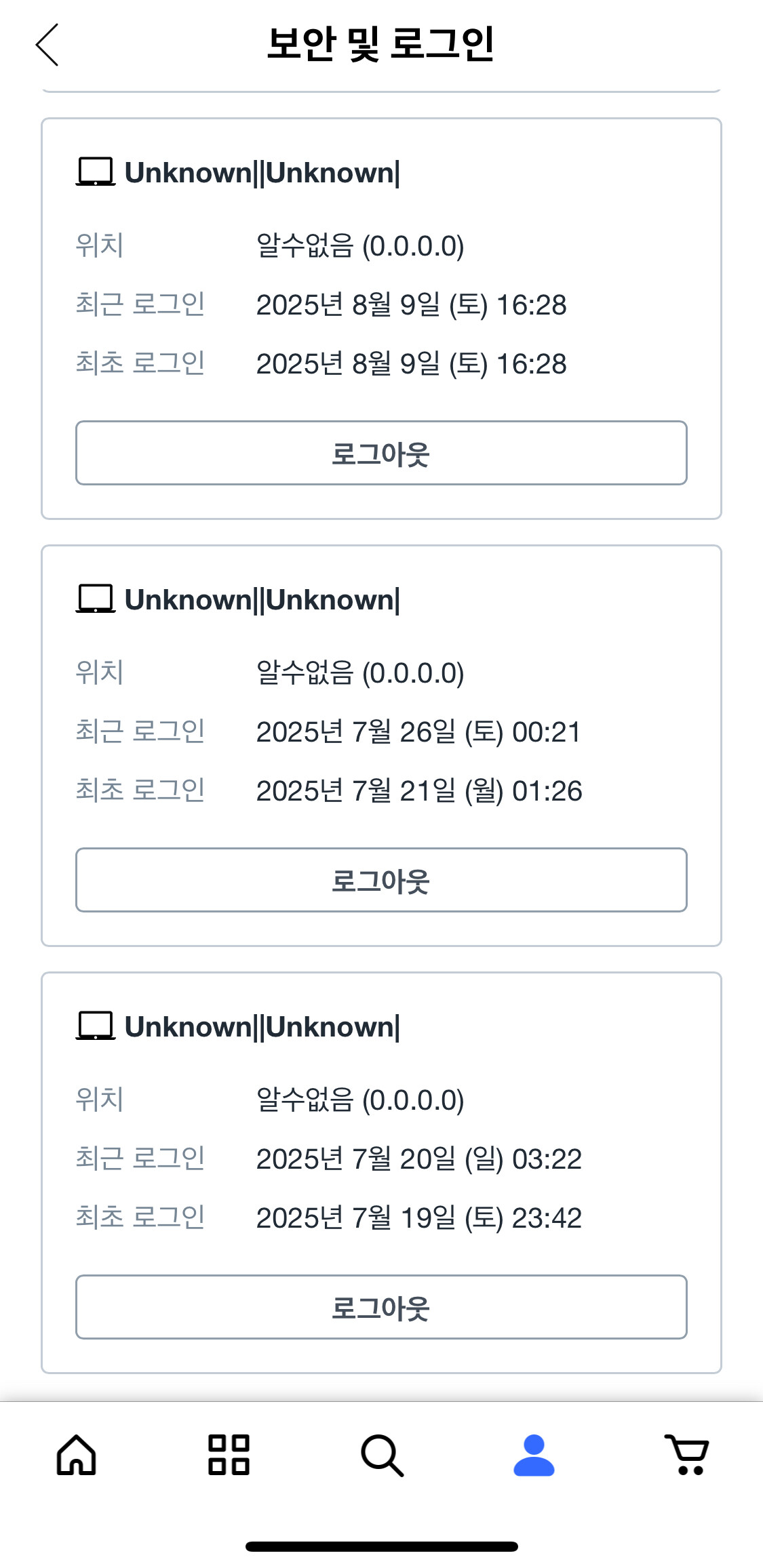The height and width of the screenshot is (1568, 763).
Task: Open the shopping cart icon
Action: pyautogui.click(x=687, y=1455)
